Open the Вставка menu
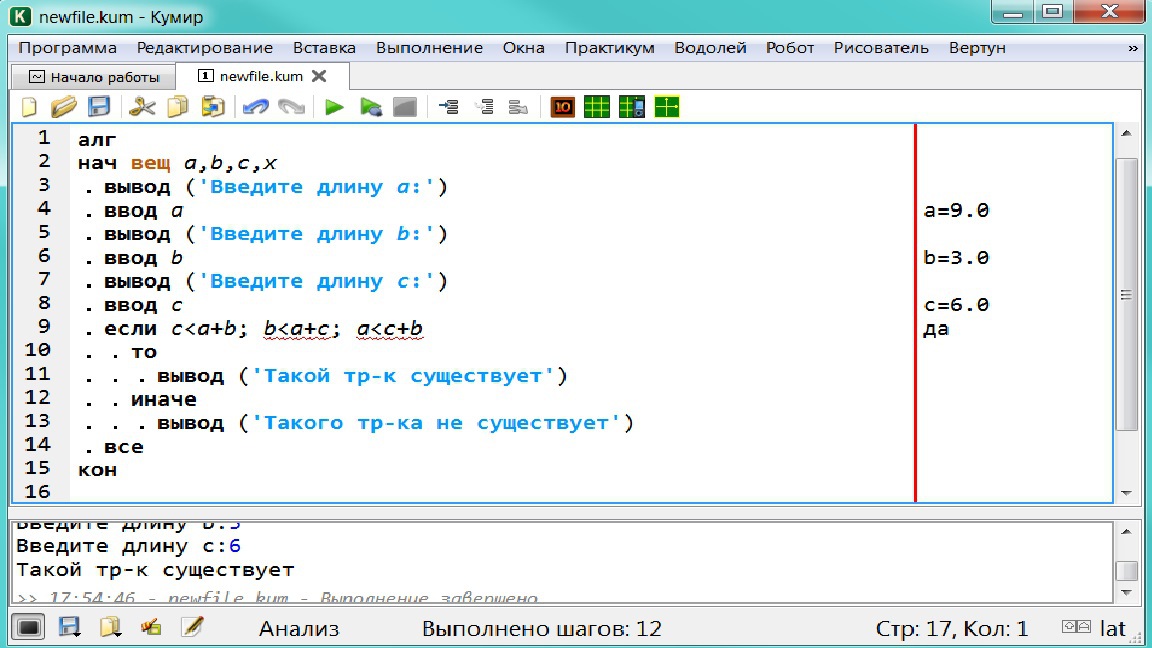 click(x=324, y=48)
